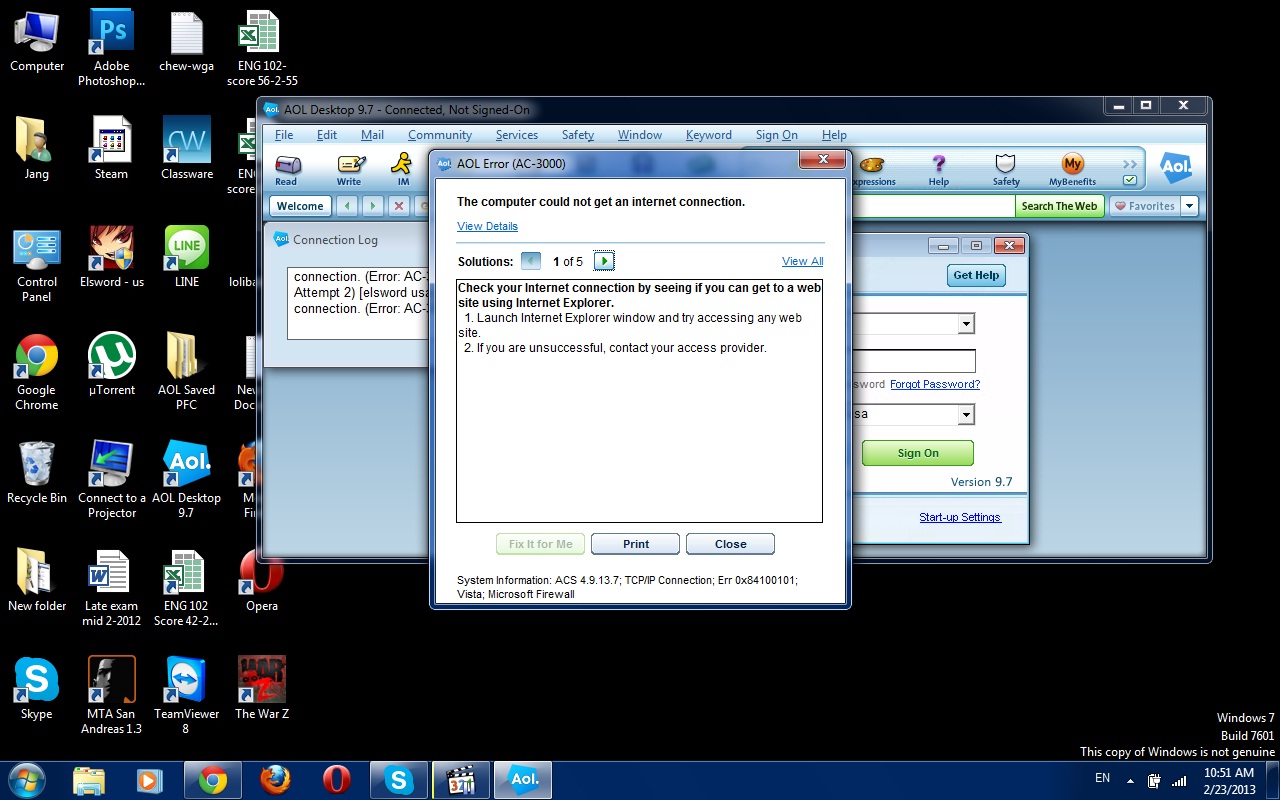Open the Favorites dropdown arrow
This screenshot has height=800, width=1280.
click(x=1189, y=206)
